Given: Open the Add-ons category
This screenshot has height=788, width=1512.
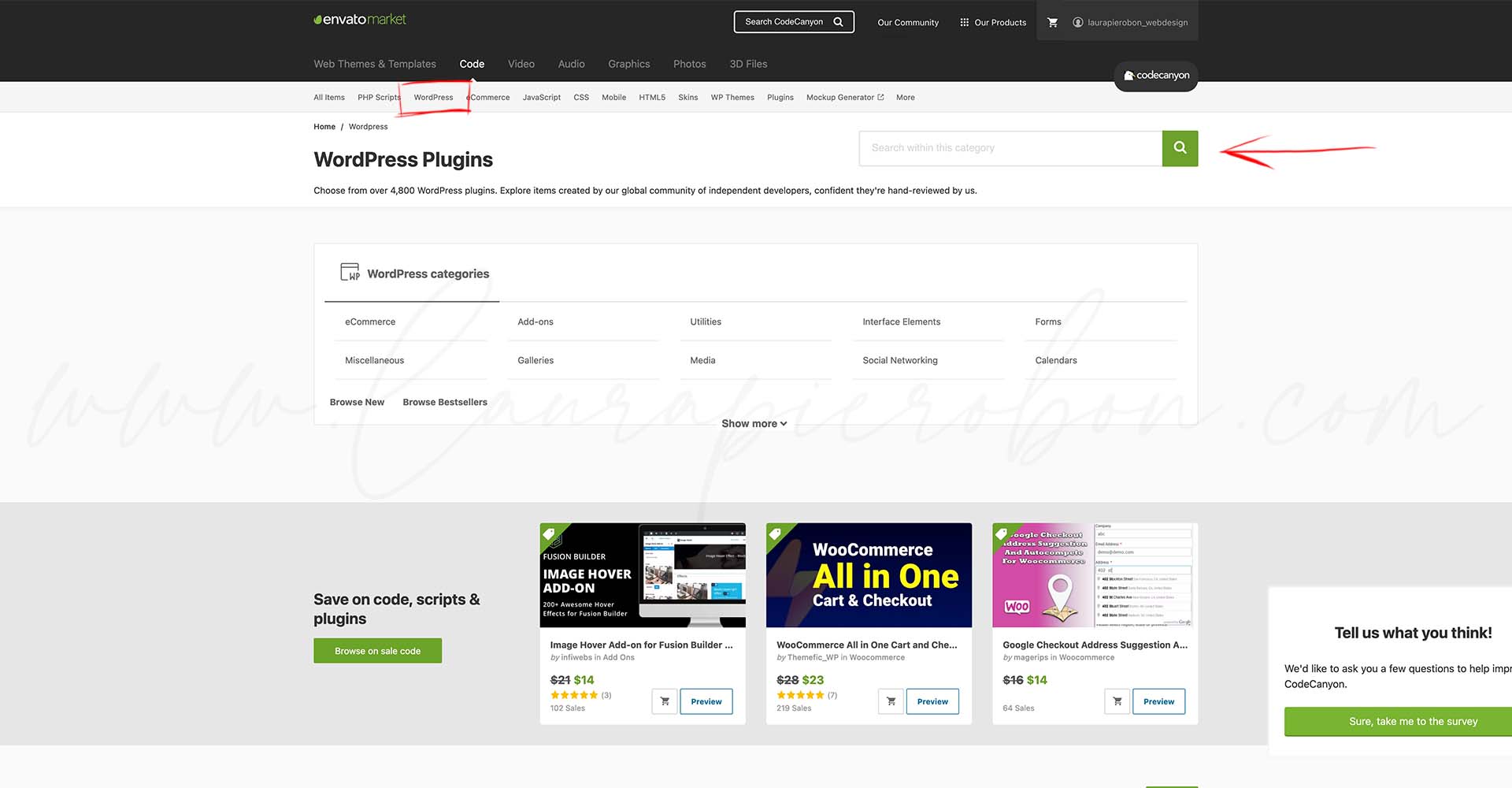Looking at the screenshot, I should click(x=535, y=322).
